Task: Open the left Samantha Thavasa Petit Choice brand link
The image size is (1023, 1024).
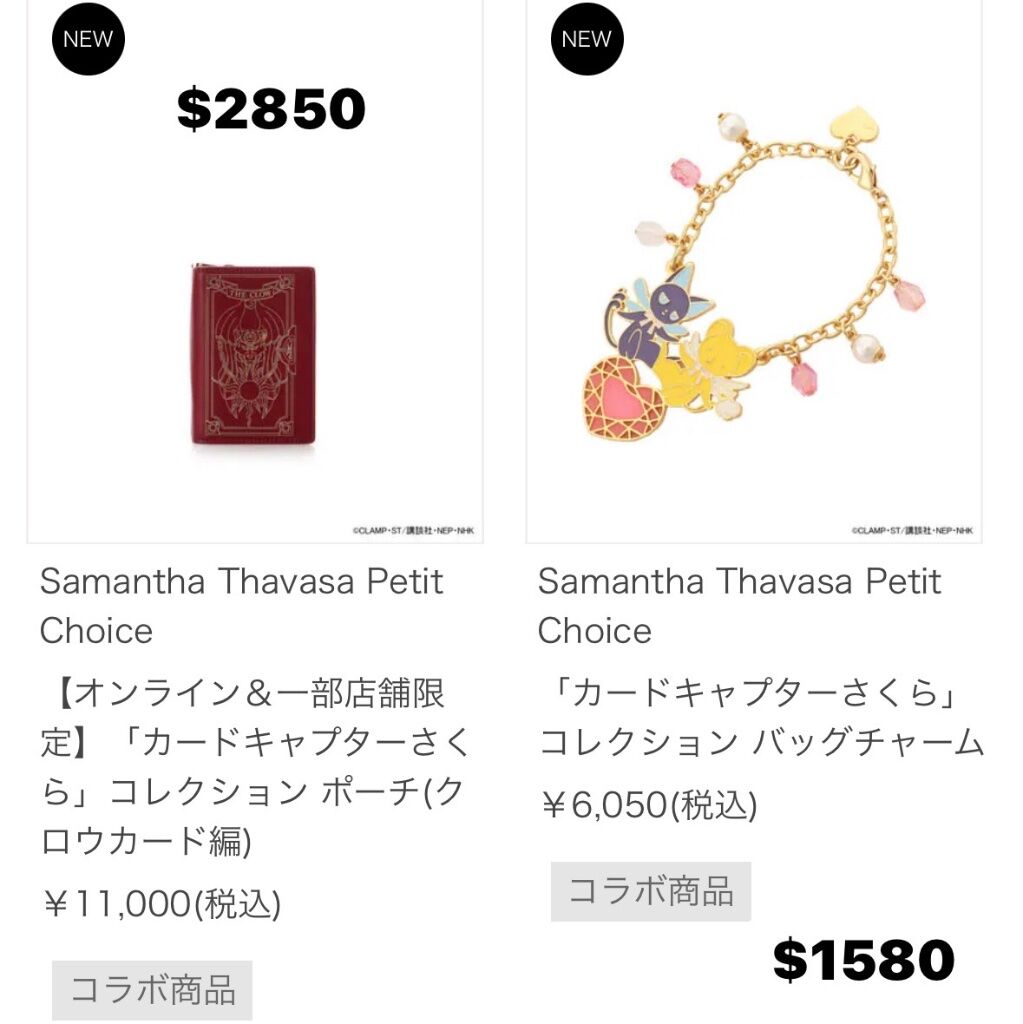Action: click(x=242, y=605)
